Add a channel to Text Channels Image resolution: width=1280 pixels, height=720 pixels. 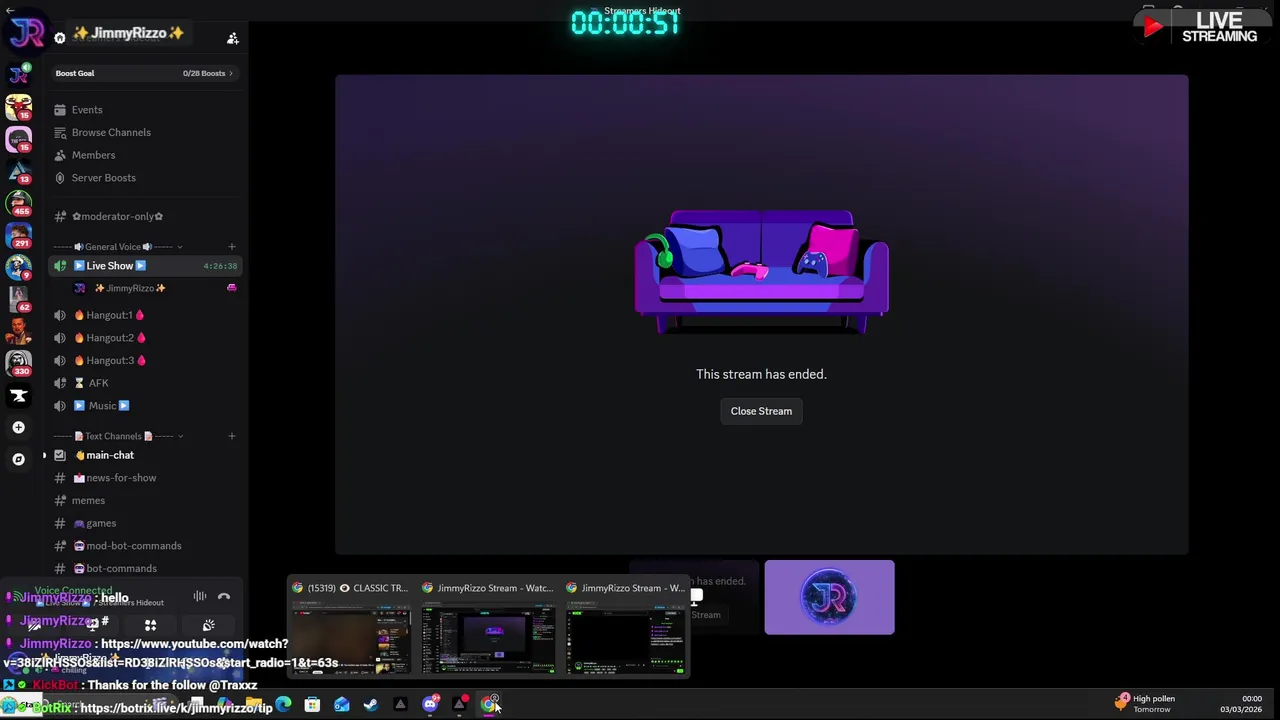pos(231,436)
